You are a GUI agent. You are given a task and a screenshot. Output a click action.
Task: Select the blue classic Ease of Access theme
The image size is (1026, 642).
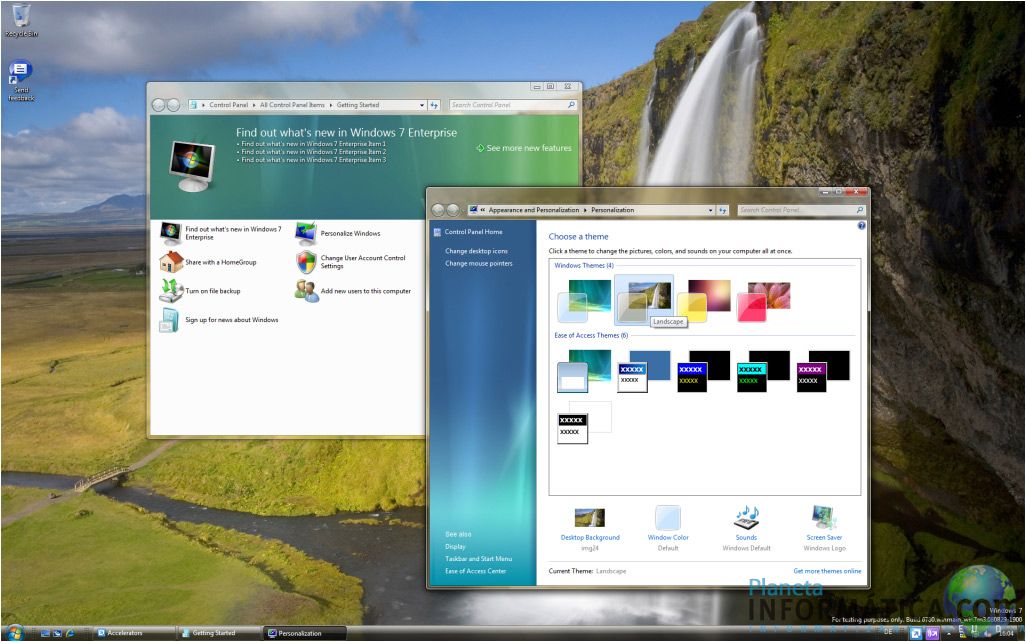[x=644, y=370]
